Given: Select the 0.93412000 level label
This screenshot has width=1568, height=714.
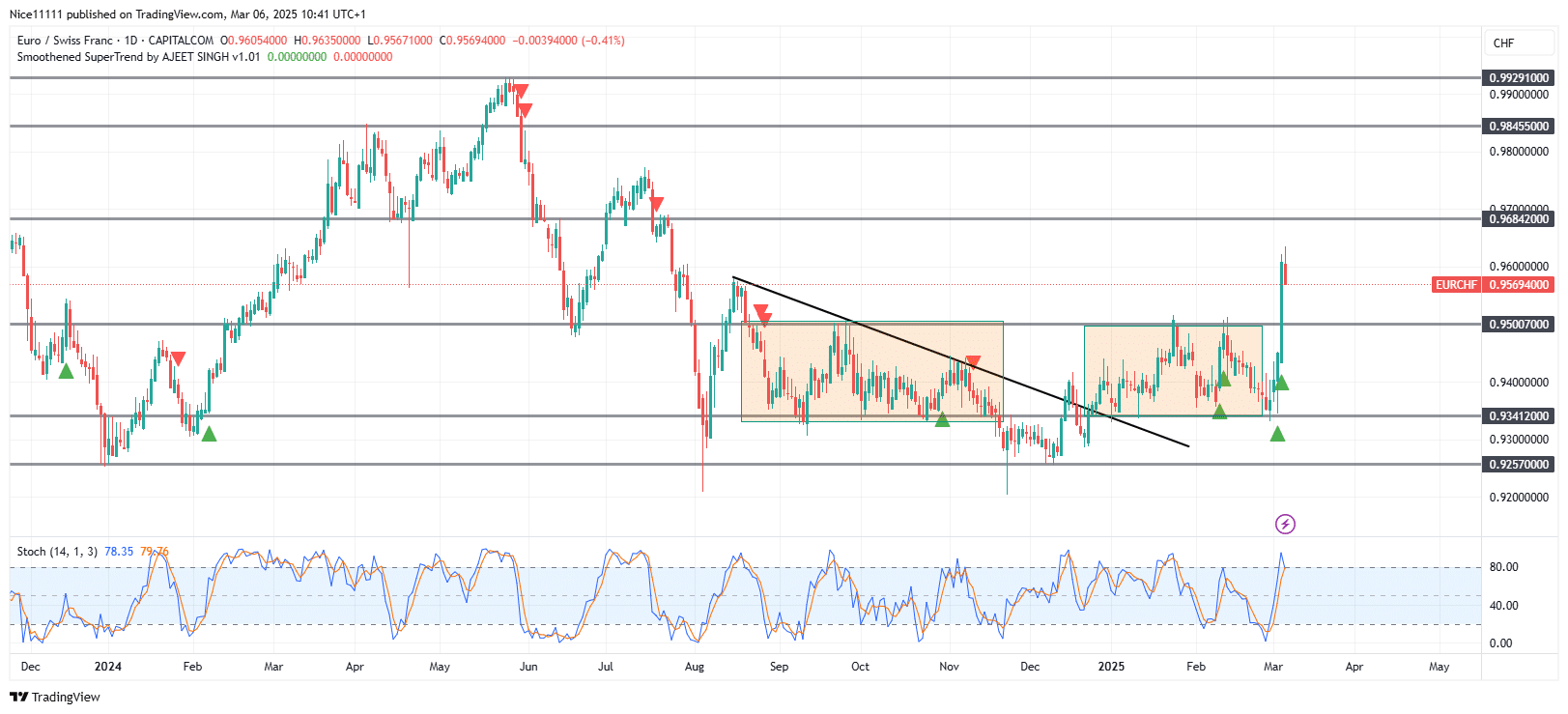Looking at the screenshot, I should pos(1519,416).
